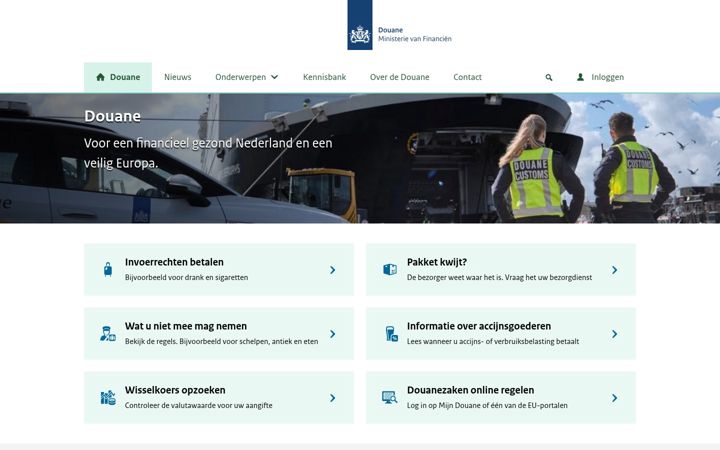Click 'Bekijk de regels' description text
The height and width of the screenshot is (450, 720).
[221, 341]
